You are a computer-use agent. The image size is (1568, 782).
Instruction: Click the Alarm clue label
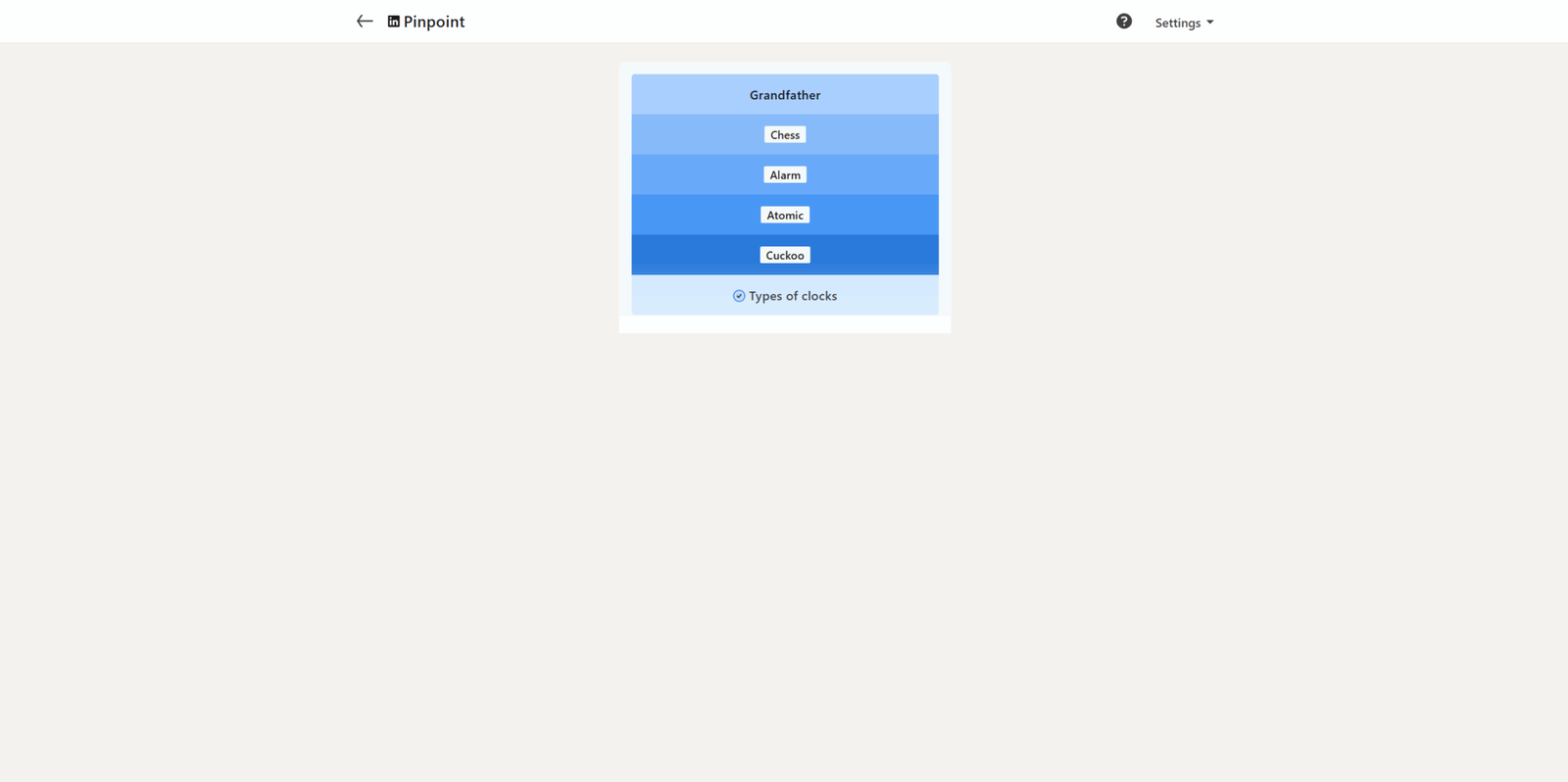tap(785, 175)
